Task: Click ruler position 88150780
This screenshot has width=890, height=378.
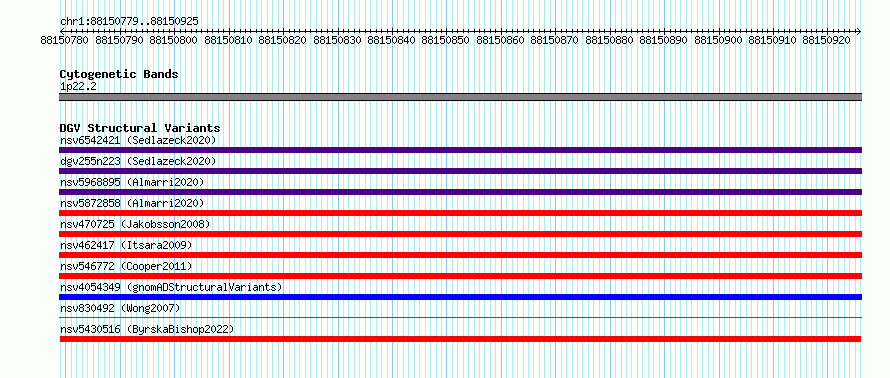Action: pos(64,40)
